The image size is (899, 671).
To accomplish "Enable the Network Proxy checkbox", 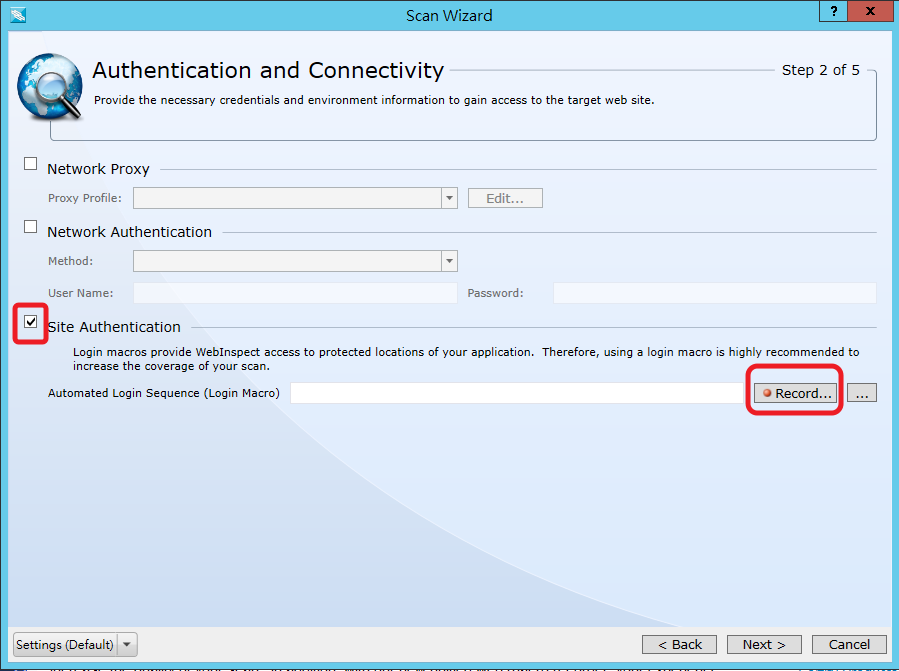I will point(30,162).
